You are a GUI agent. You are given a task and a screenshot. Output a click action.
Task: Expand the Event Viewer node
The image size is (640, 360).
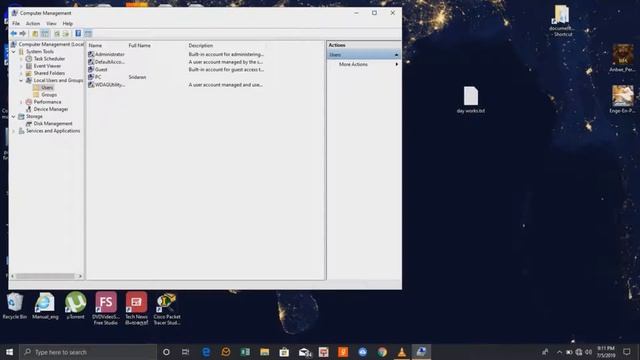(x=21, y=66)
